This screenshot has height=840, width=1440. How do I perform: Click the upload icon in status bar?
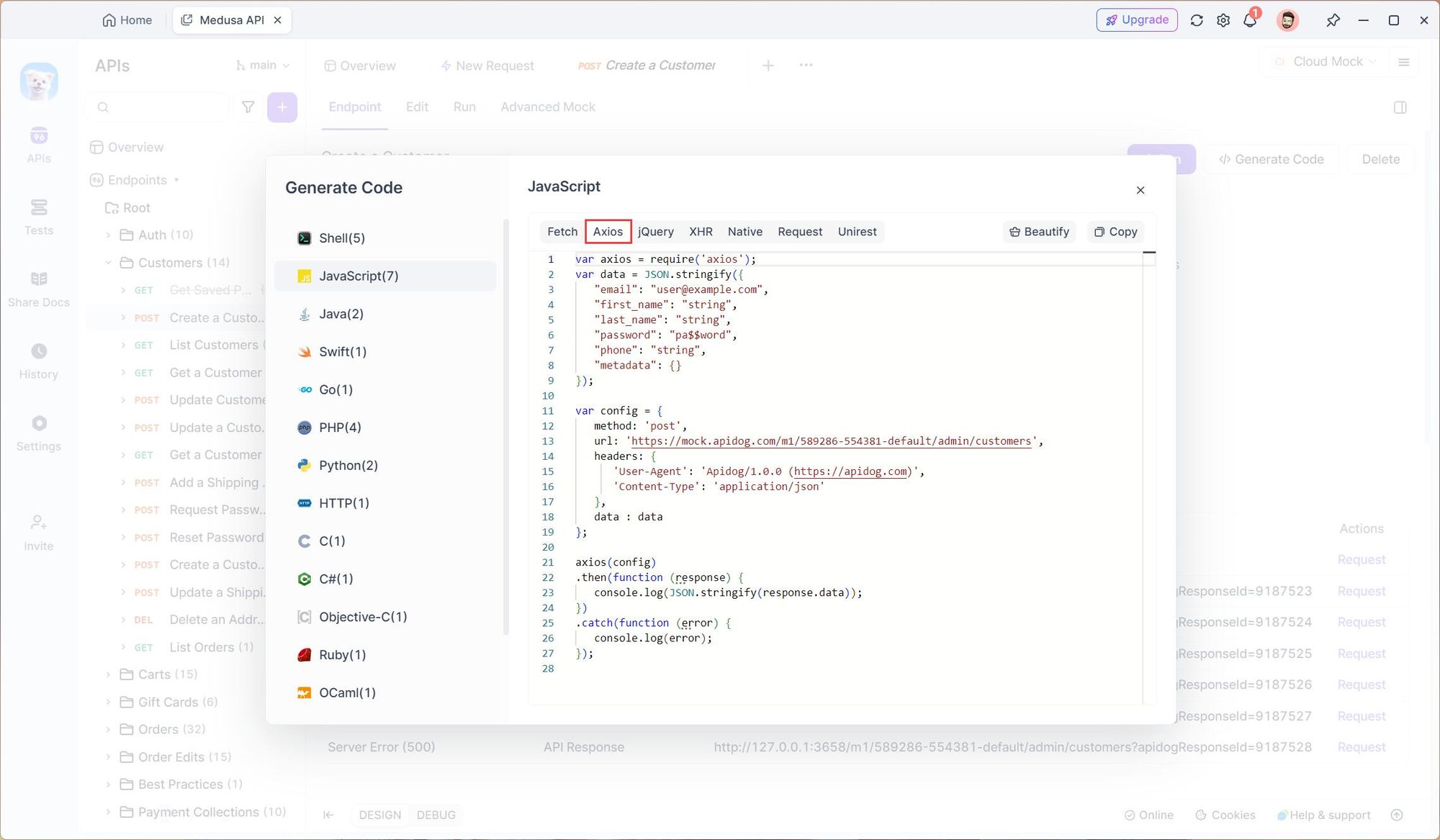click(1397, 815)
